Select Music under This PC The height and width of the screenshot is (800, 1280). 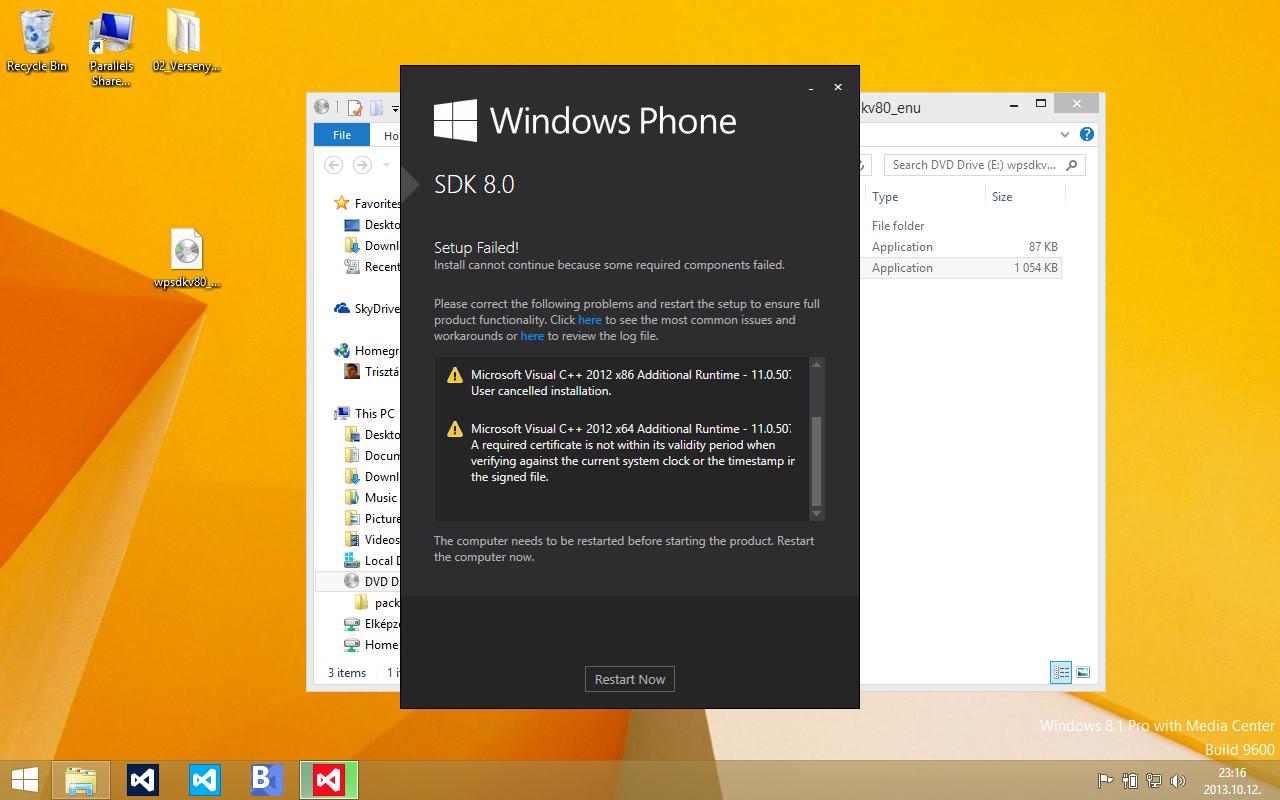coord(371,498)
